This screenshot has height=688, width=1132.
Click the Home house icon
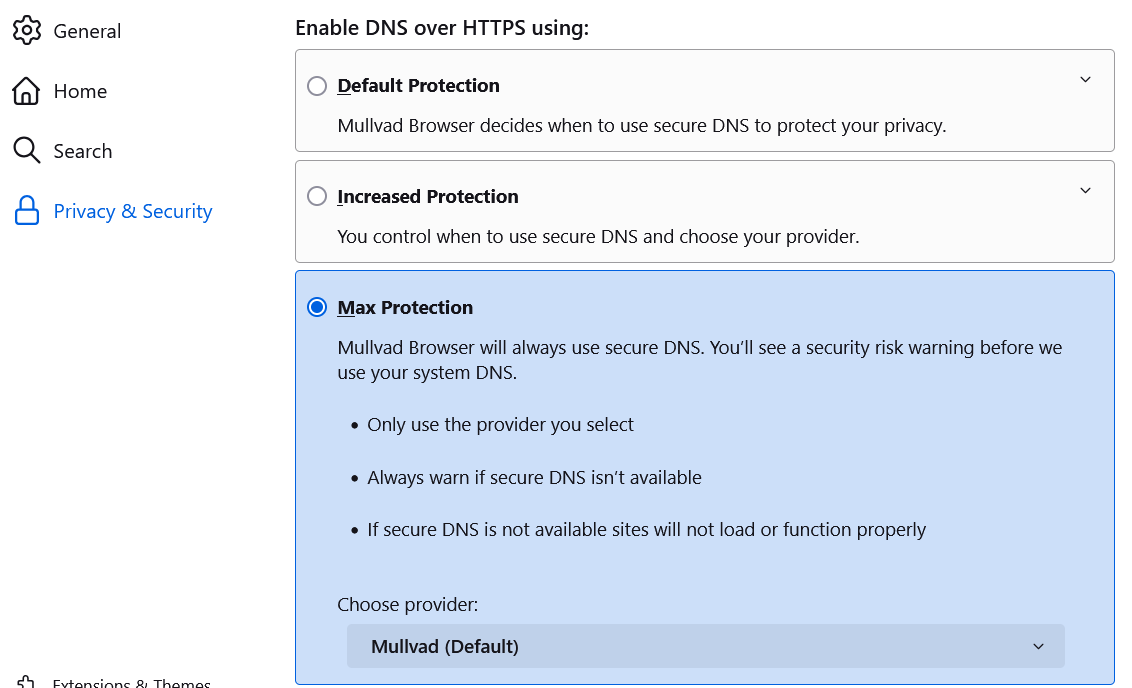pyautogui.click(x=26, y=91)
